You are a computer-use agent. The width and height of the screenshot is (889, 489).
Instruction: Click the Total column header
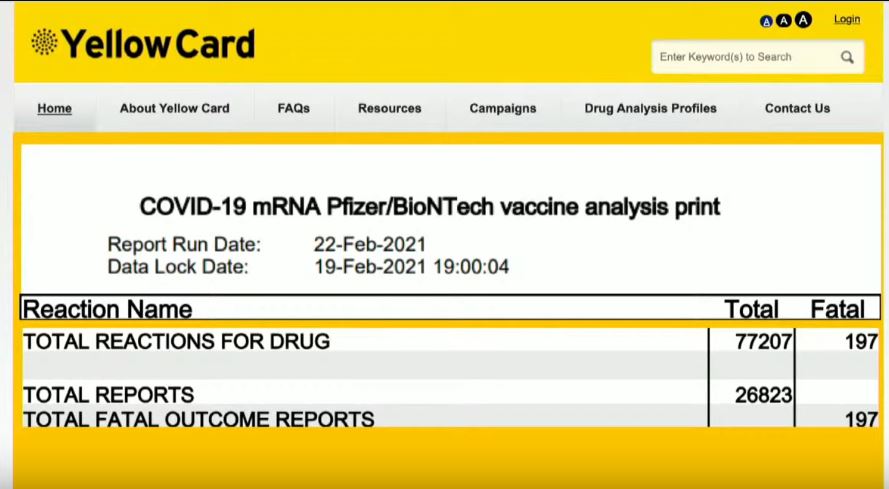pyautogui.click(x=752, y=309)
